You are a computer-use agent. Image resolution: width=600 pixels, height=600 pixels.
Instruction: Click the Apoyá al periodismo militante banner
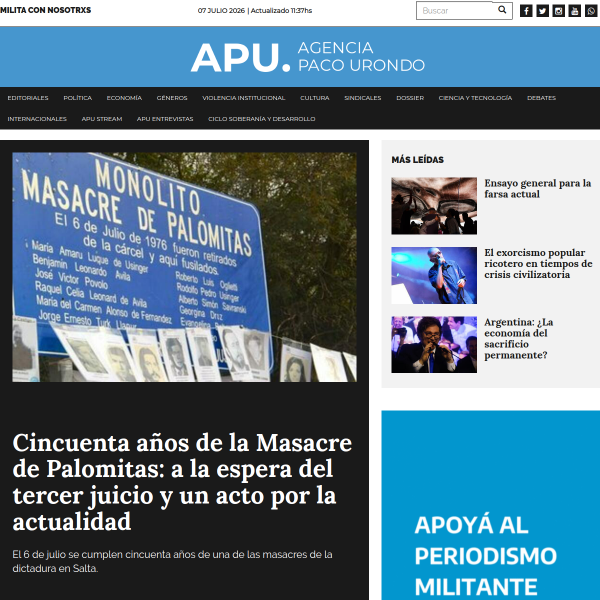tap(491, 505)
